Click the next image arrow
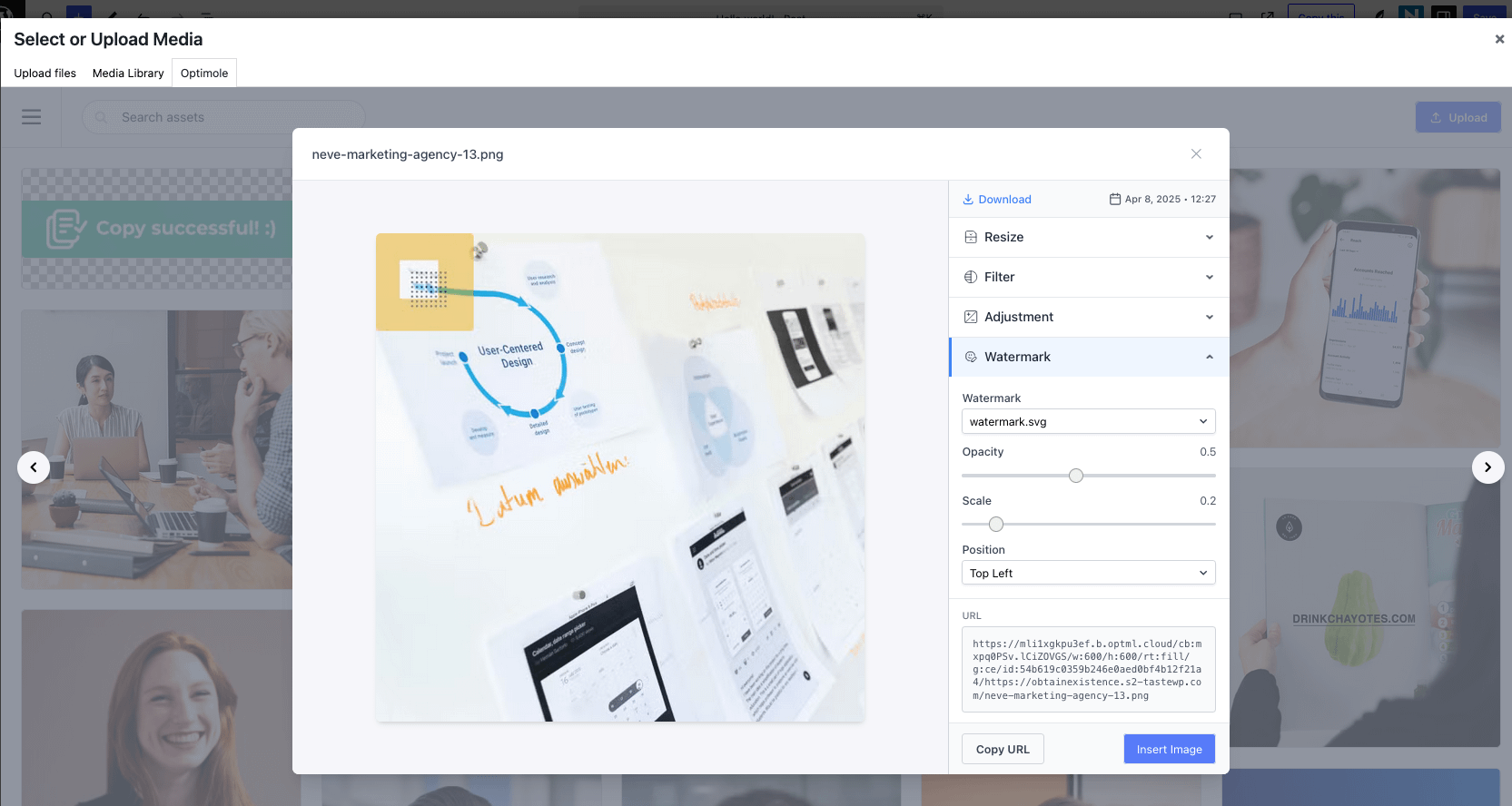The height and width of the screenshot is (806, 1512). click(x=1487, y=467)
